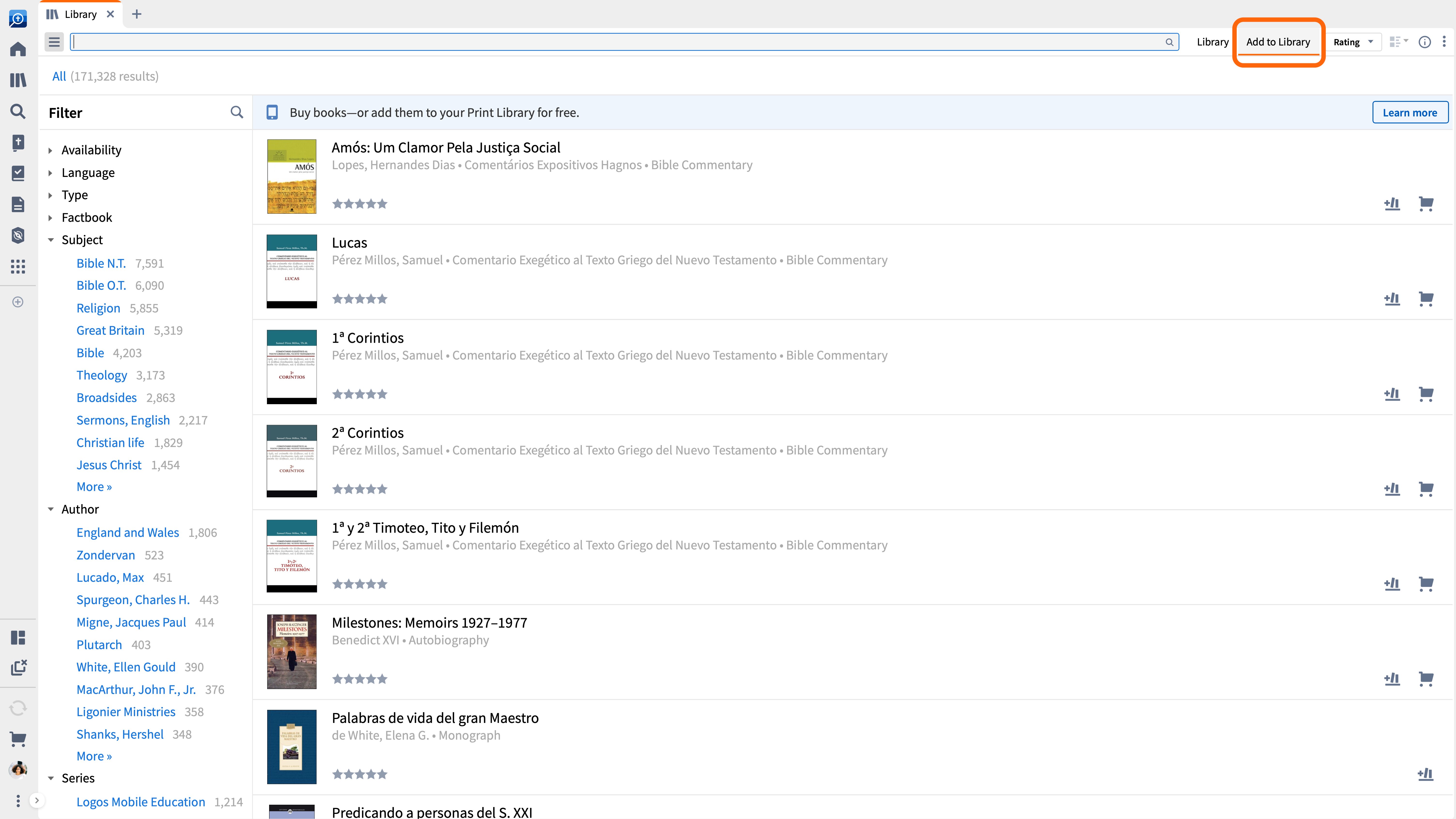Collapse the Author filter

coord(50,509)
